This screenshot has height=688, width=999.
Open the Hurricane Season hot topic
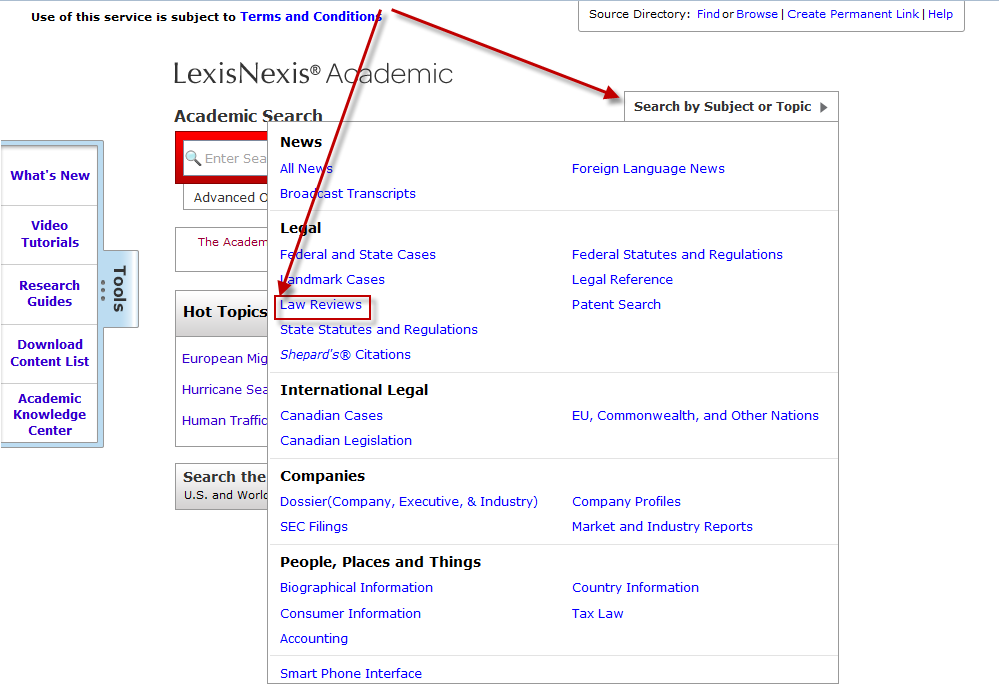point(224,389)
